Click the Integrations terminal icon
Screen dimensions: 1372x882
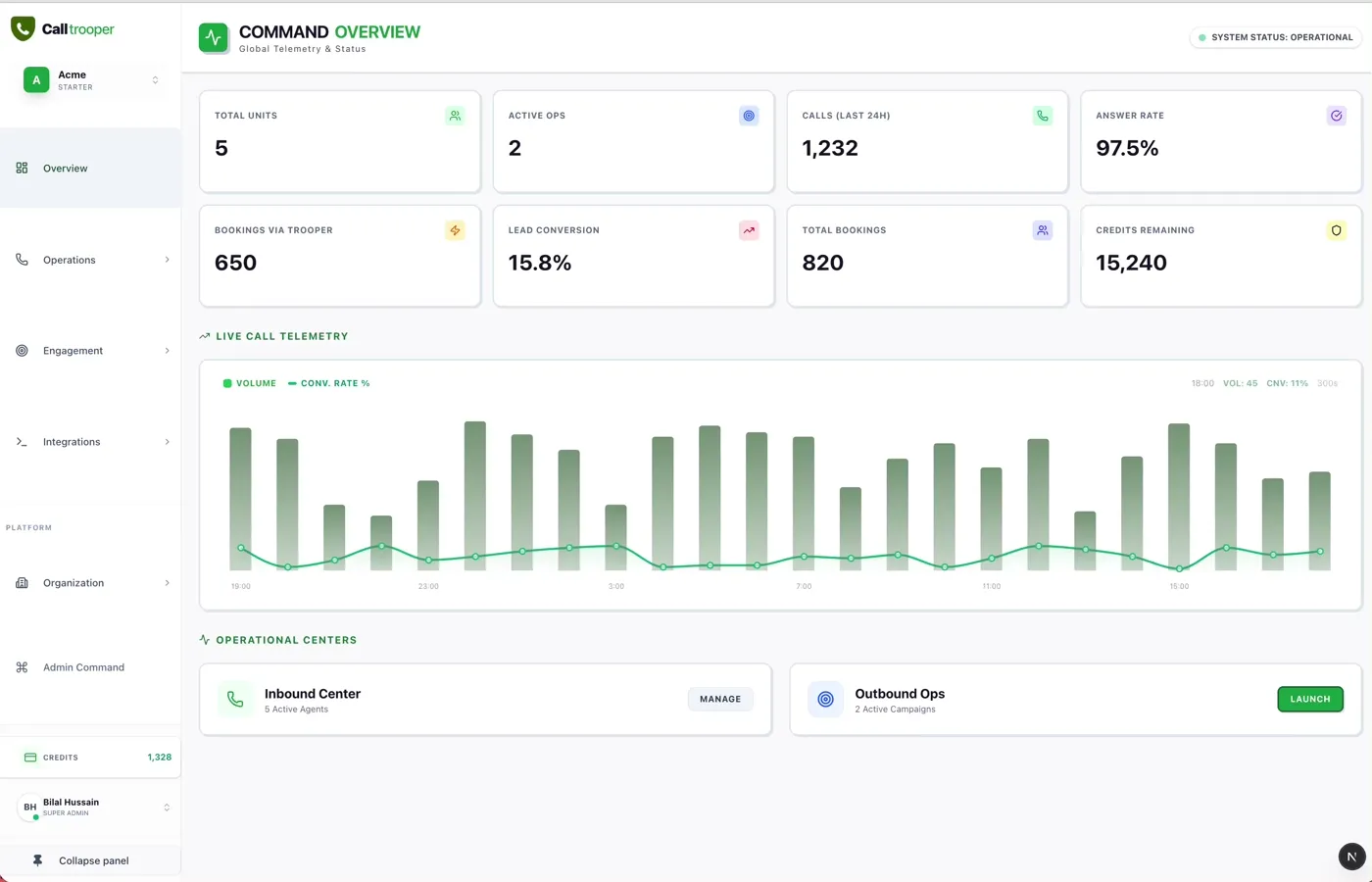pos(21,441)
